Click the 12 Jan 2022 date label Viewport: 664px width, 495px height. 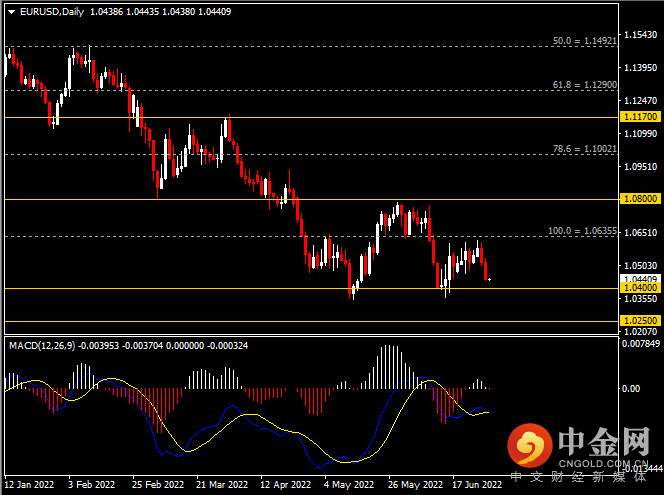(x=29, y=484)
